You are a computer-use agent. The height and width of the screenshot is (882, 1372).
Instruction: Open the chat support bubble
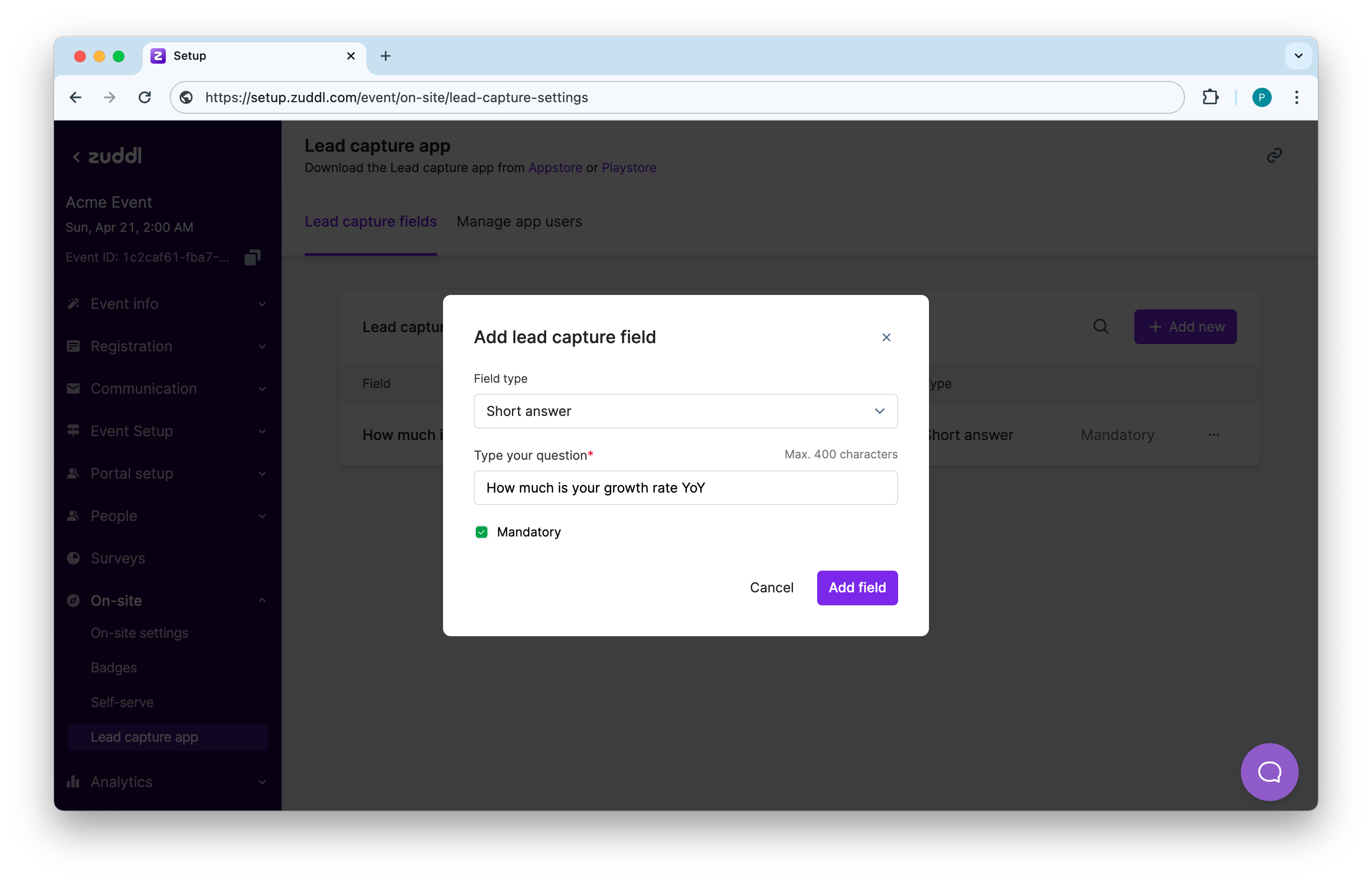(x=1269, y=772)
